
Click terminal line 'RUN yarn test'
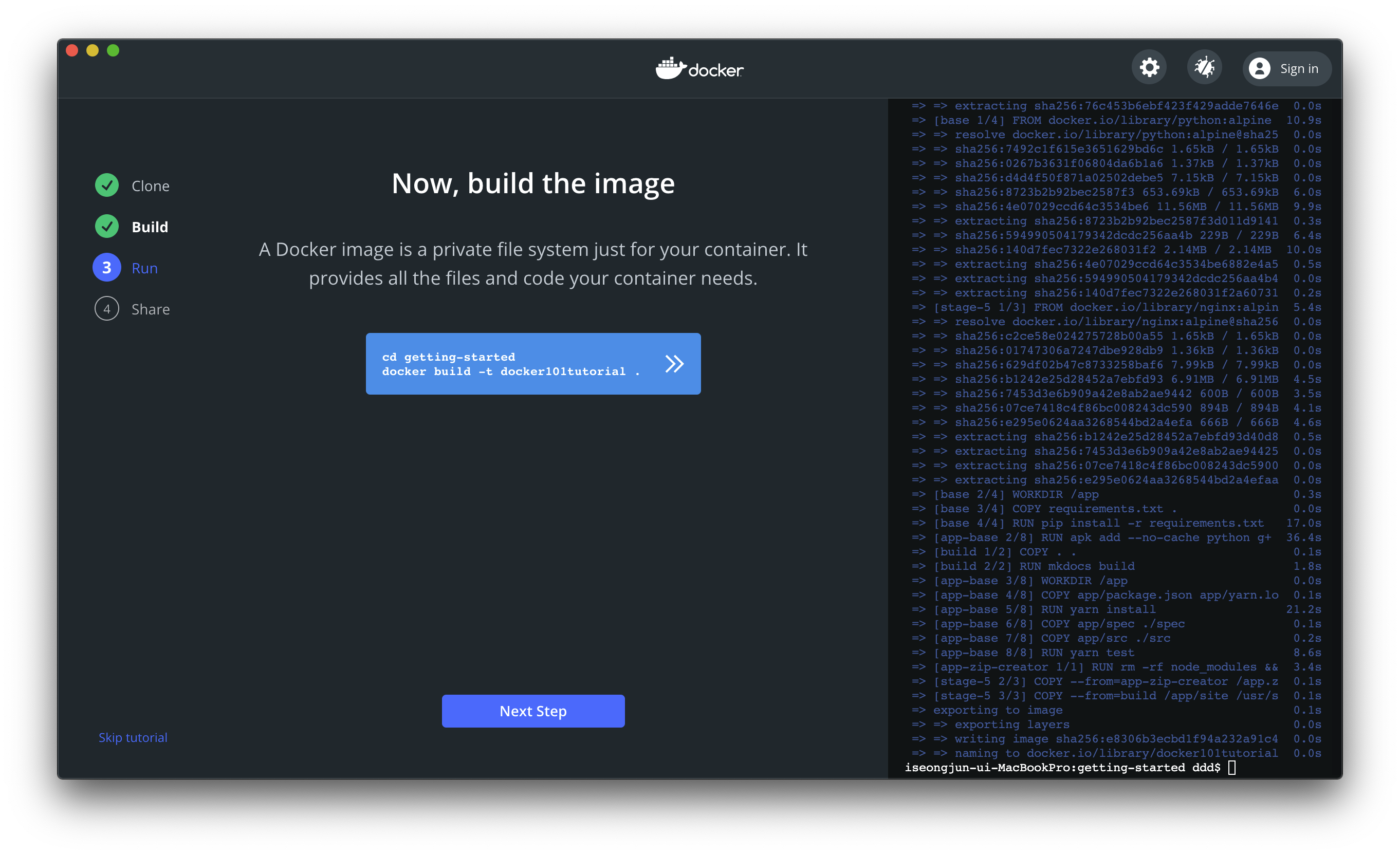[1116, 653]
